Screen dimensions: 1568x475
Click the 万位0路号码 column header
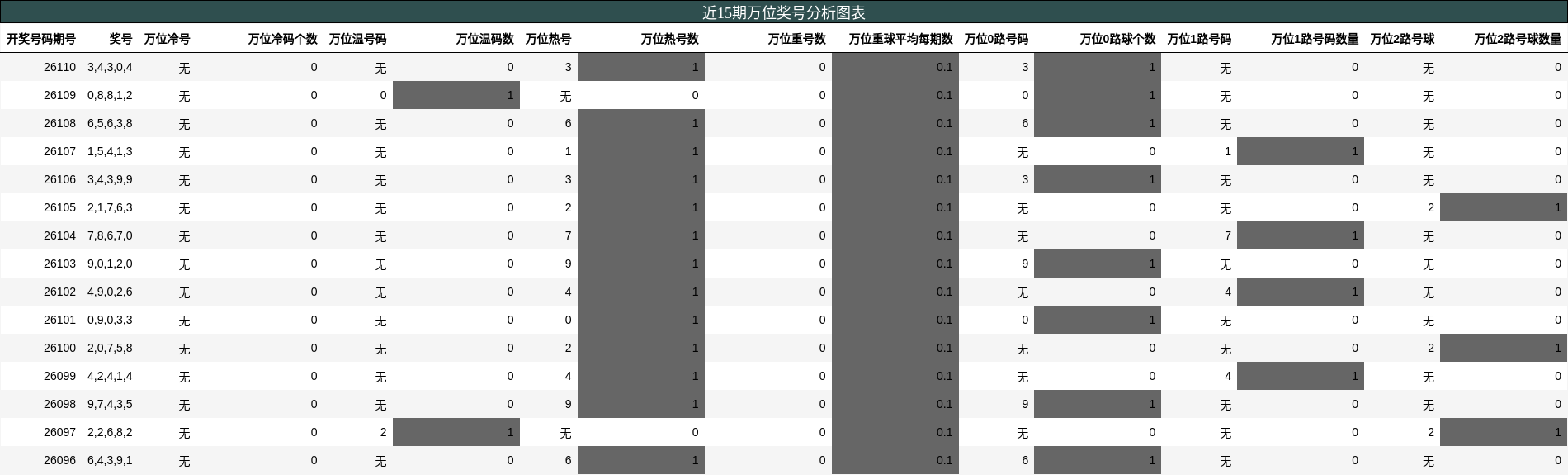(x=996, y=39)
